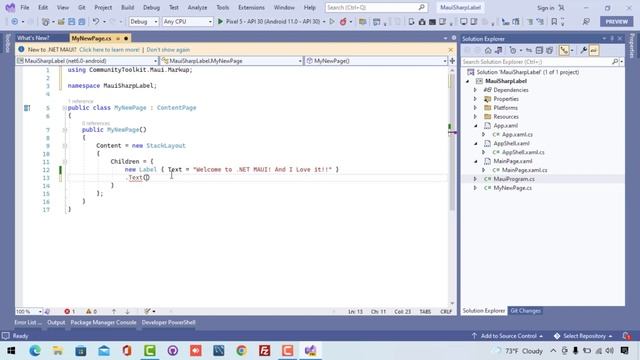This screenshot has height=360, width=640.
Task: Switch to the Git Changes tab
Action: (525, 311)
